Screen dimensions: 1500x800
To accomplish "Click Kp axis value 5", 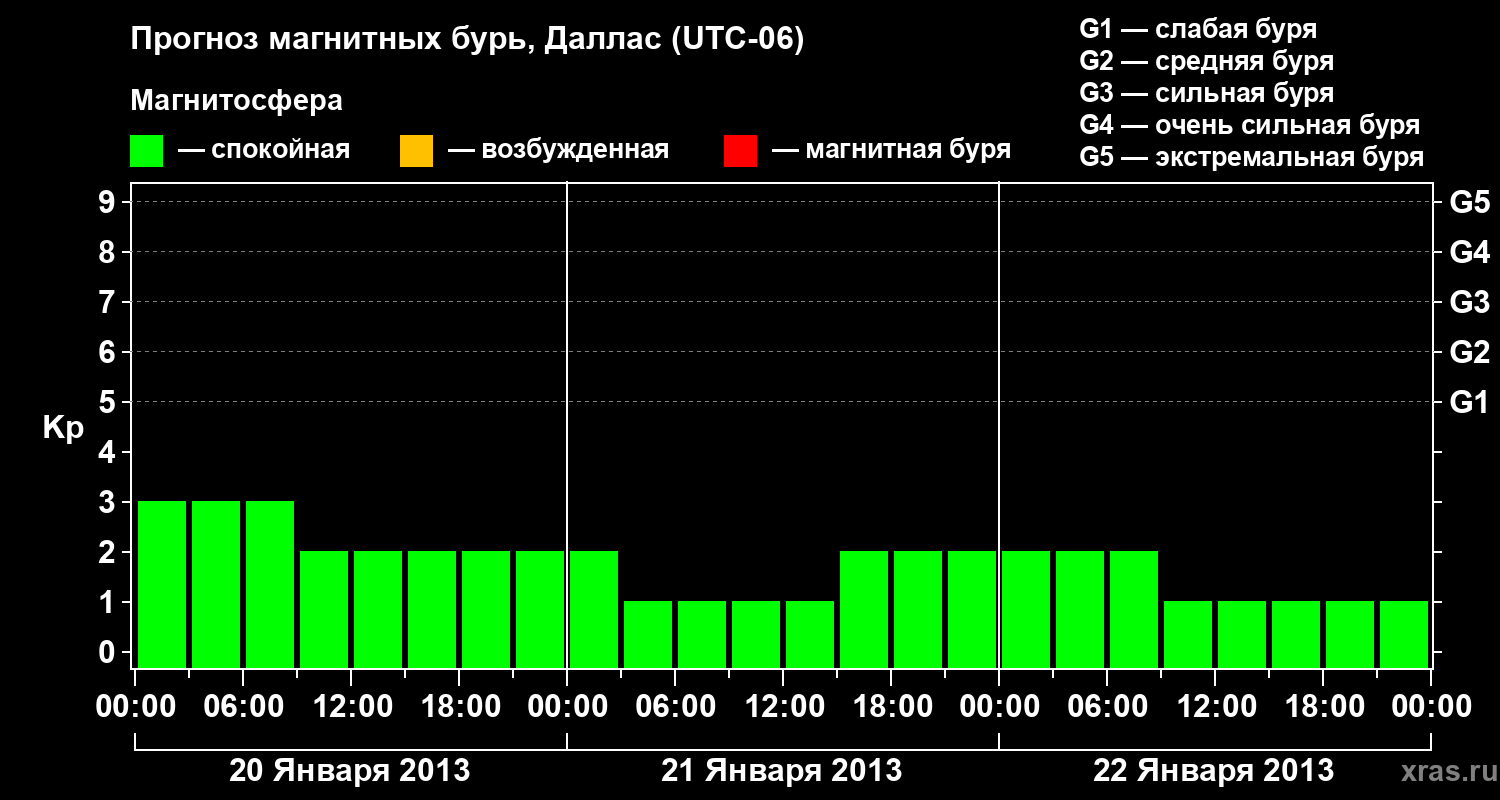I will pos(108,402).
